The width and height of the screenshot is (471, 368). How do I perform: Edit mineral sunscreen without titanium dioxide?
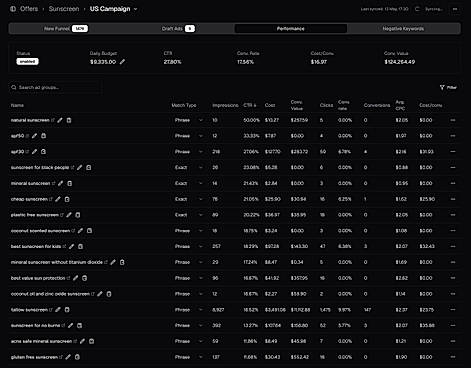(x=113, y=262)
